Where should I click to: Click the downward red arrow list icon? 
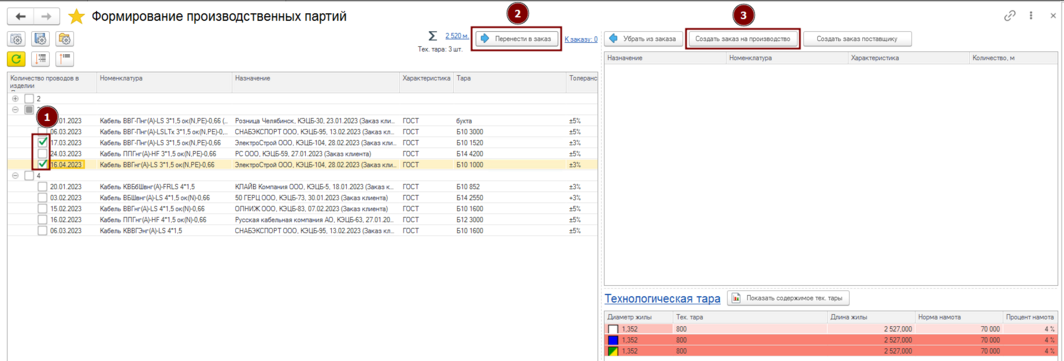point(41,58)
